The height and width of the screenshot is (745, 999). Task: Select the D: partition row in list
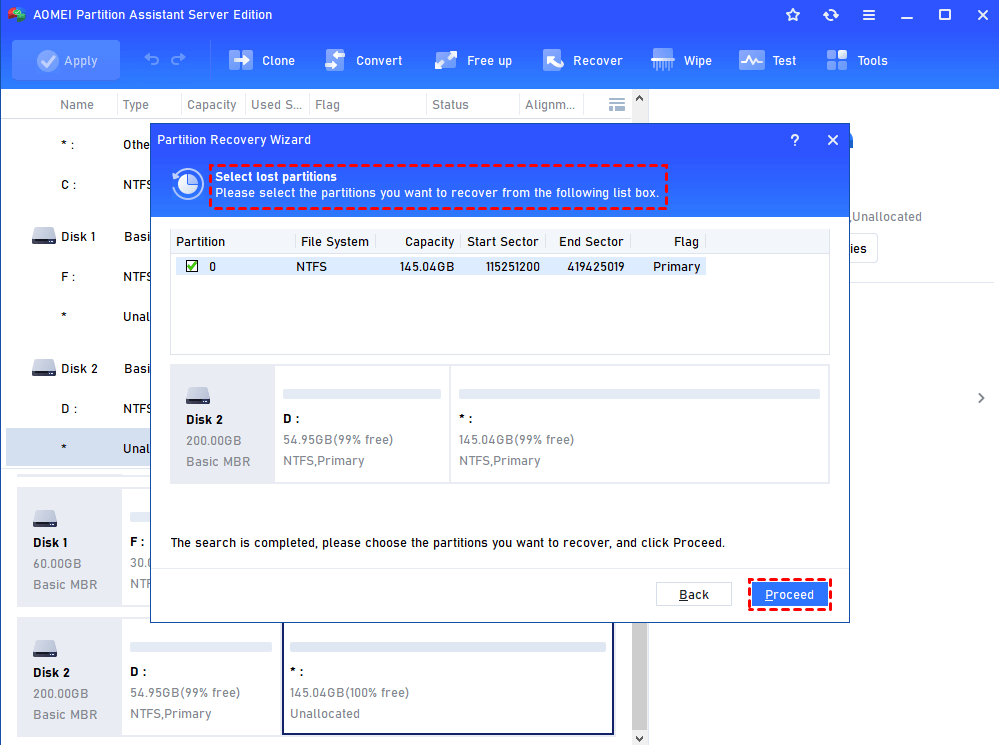click(x=80, y=409)
